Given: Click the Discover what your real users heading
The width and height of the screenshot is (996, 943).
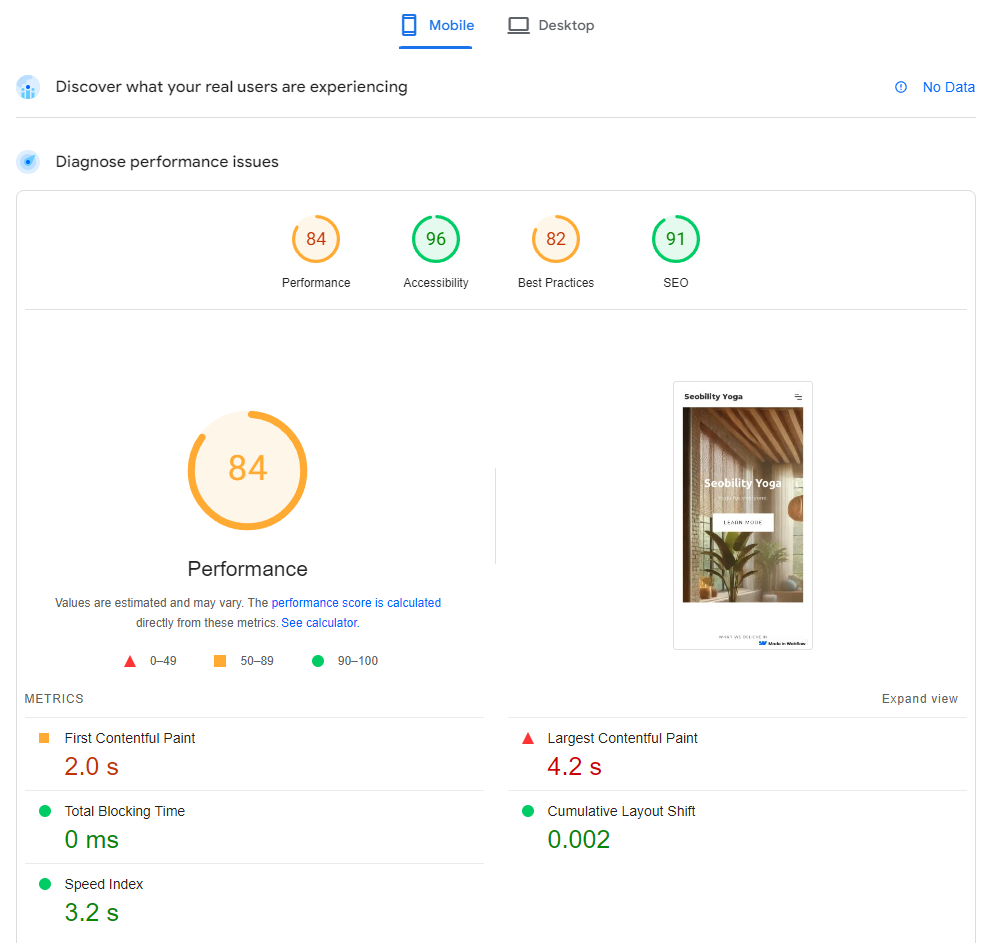Looking at the screenshot, I should point(231,87).
